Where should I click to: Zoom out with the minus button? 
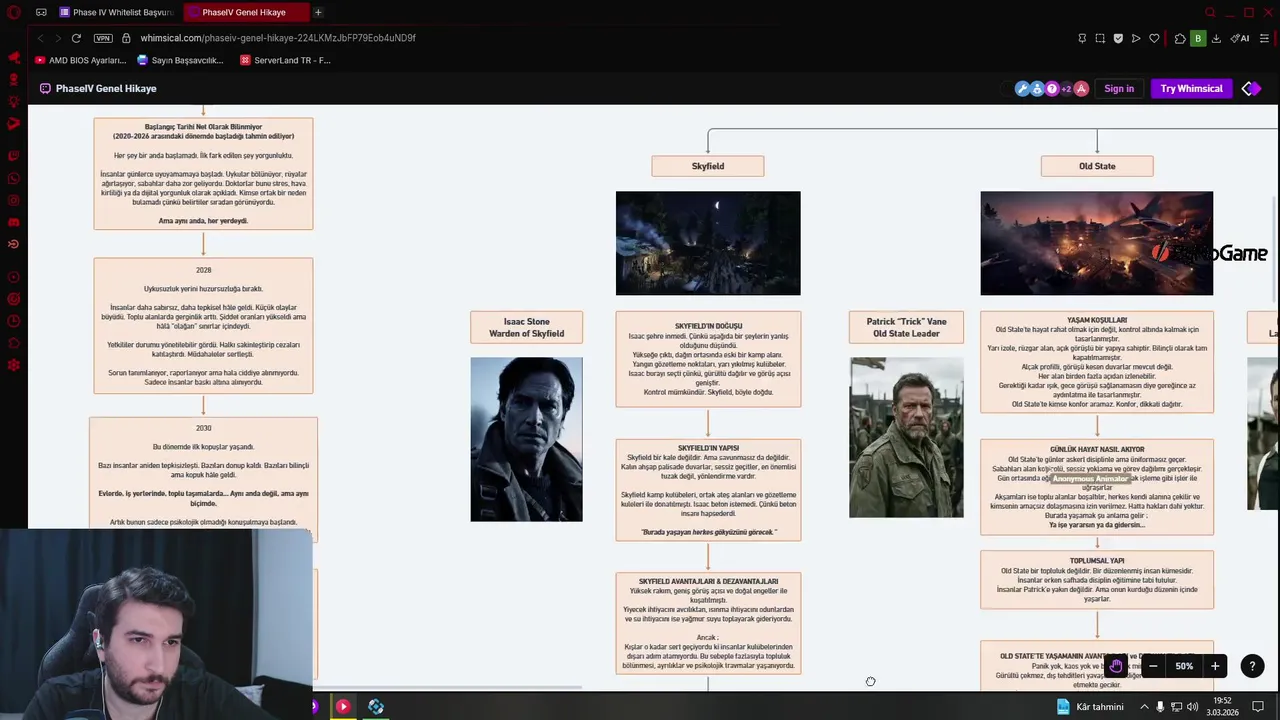pos(1153,666)
